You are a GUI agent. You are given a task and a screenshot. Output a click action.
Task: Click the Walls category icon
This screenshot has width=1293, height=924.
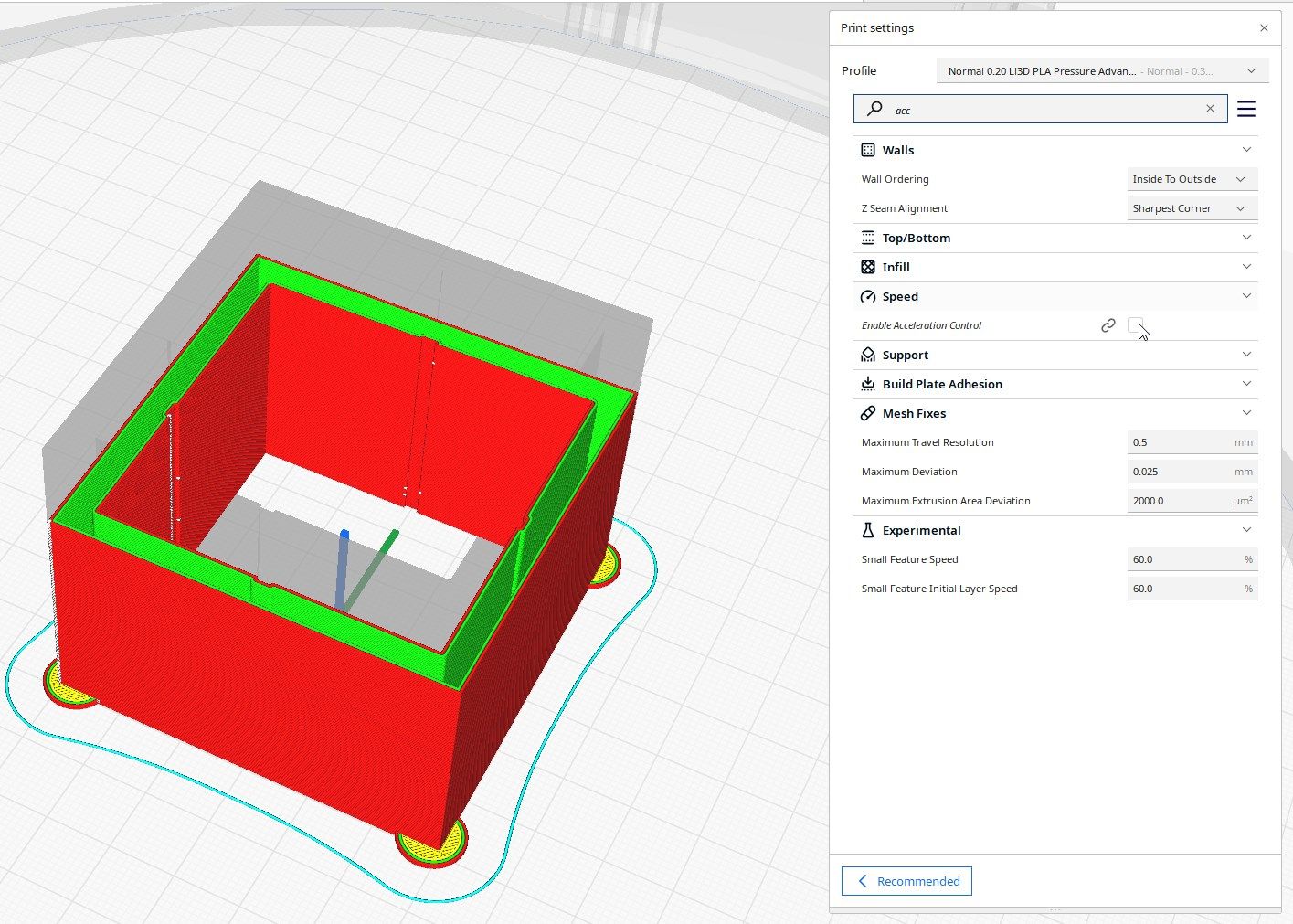(868, 150)
